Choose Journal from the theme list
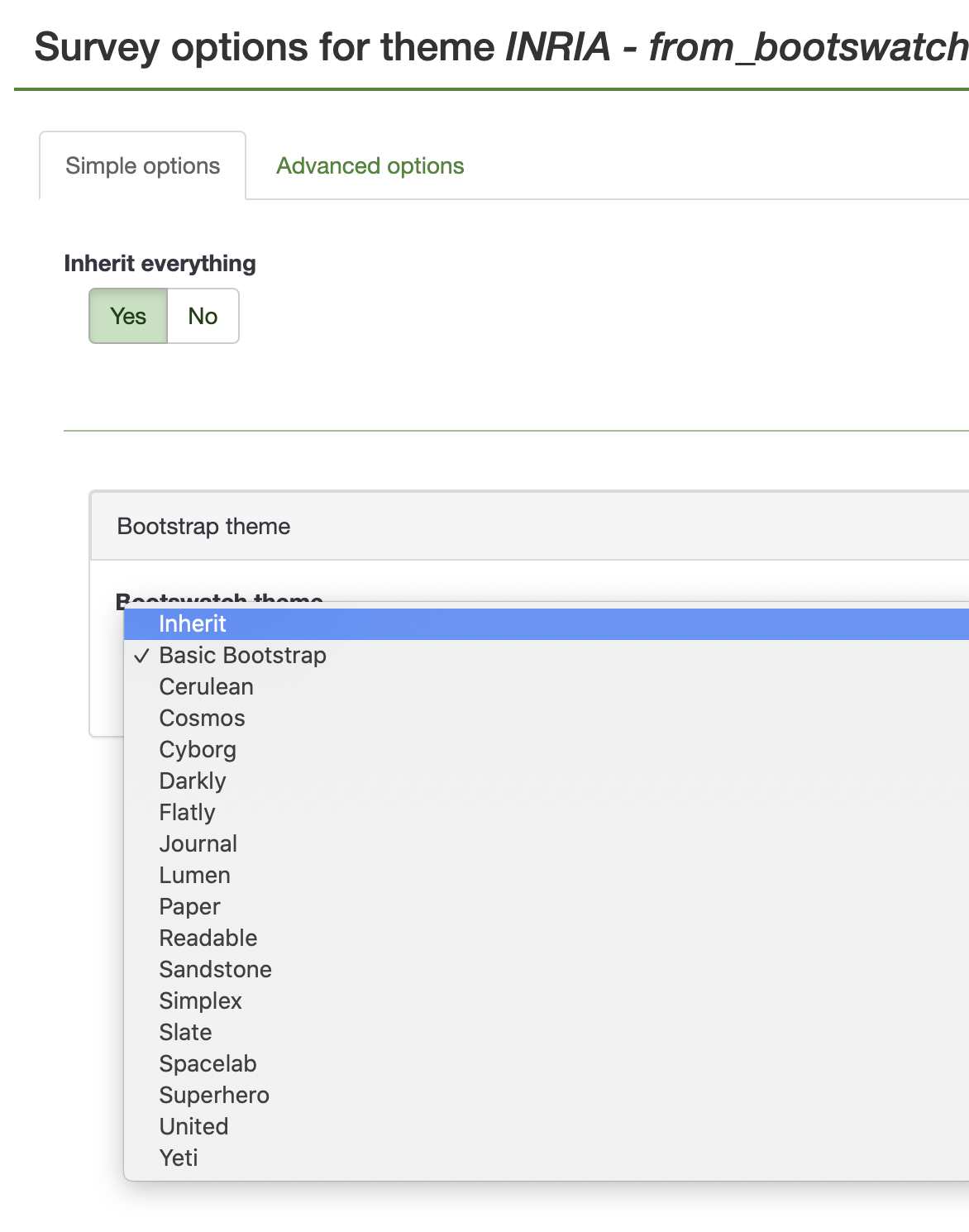This screenshot has width=969, height=1232. pos(198,844)
